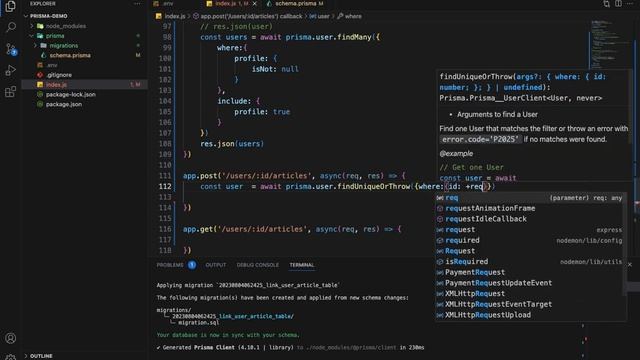Close the bottom panel with the X
Image resolution: width=640 pixels, height=360 pixels.
click(630, 264)
